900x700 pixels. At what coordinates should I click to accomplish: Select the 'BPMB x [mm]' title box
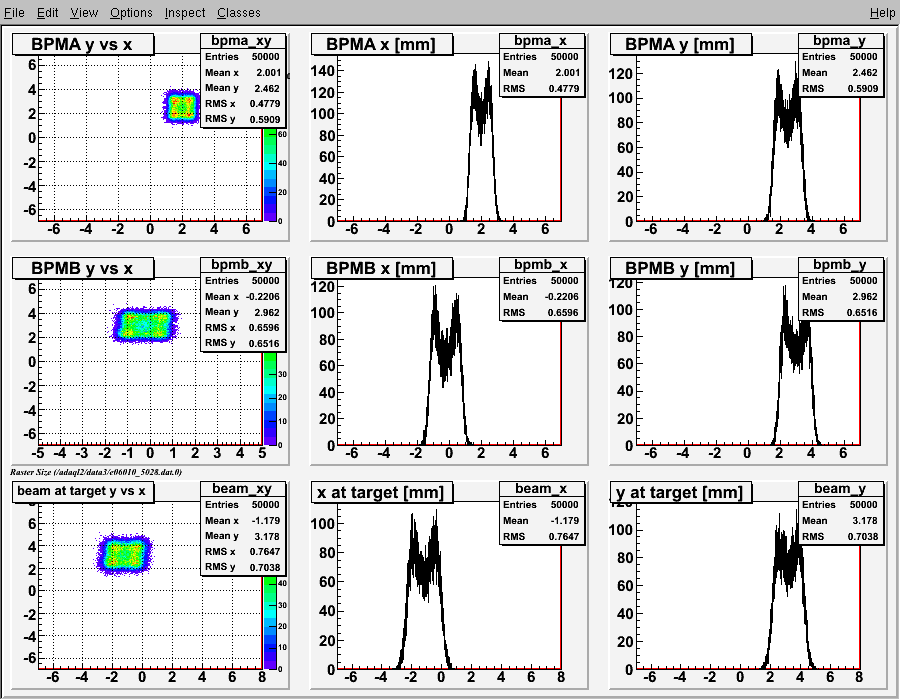[382, 268]
